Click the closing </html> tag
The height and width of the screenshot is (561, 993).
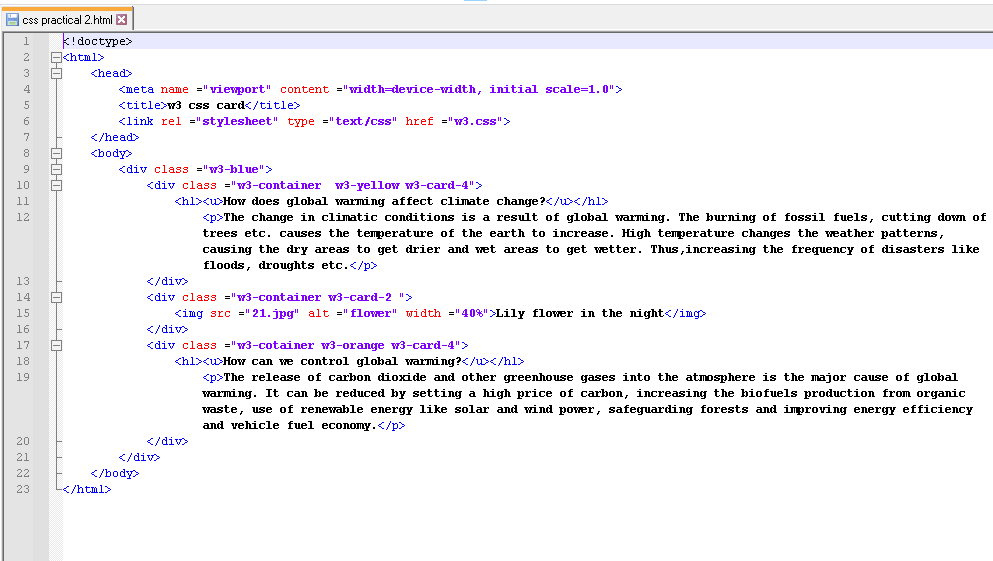86,489
